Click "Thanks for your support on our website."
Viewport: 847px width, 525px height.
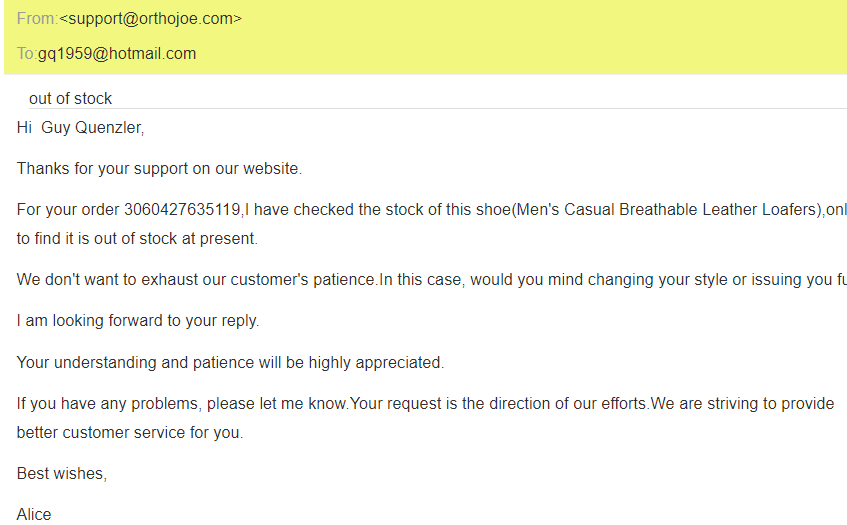coord(159,169)
